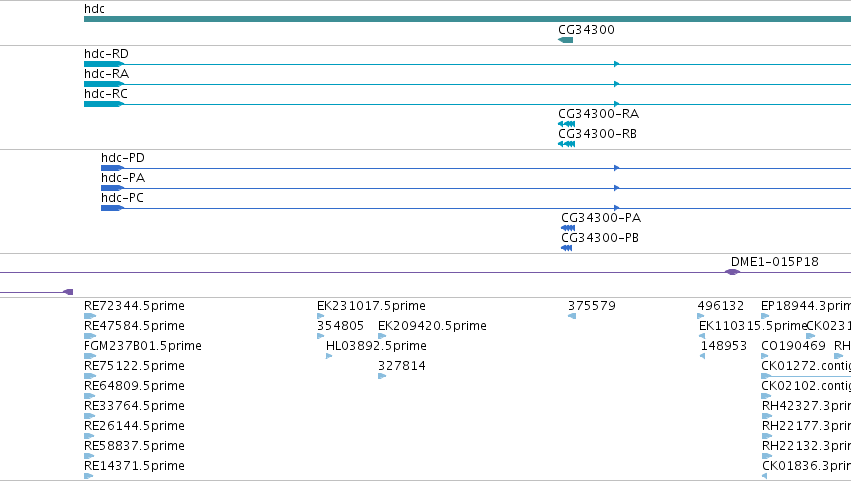
Task: Select EP18944.3prime EST
Action: pyautogui.click(x=765, y=316)
